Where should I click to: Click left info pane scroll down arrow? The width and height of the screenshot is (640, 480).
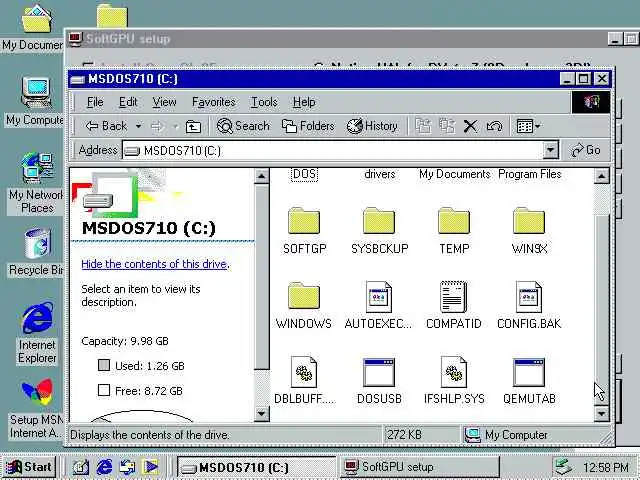click(261, 413)
